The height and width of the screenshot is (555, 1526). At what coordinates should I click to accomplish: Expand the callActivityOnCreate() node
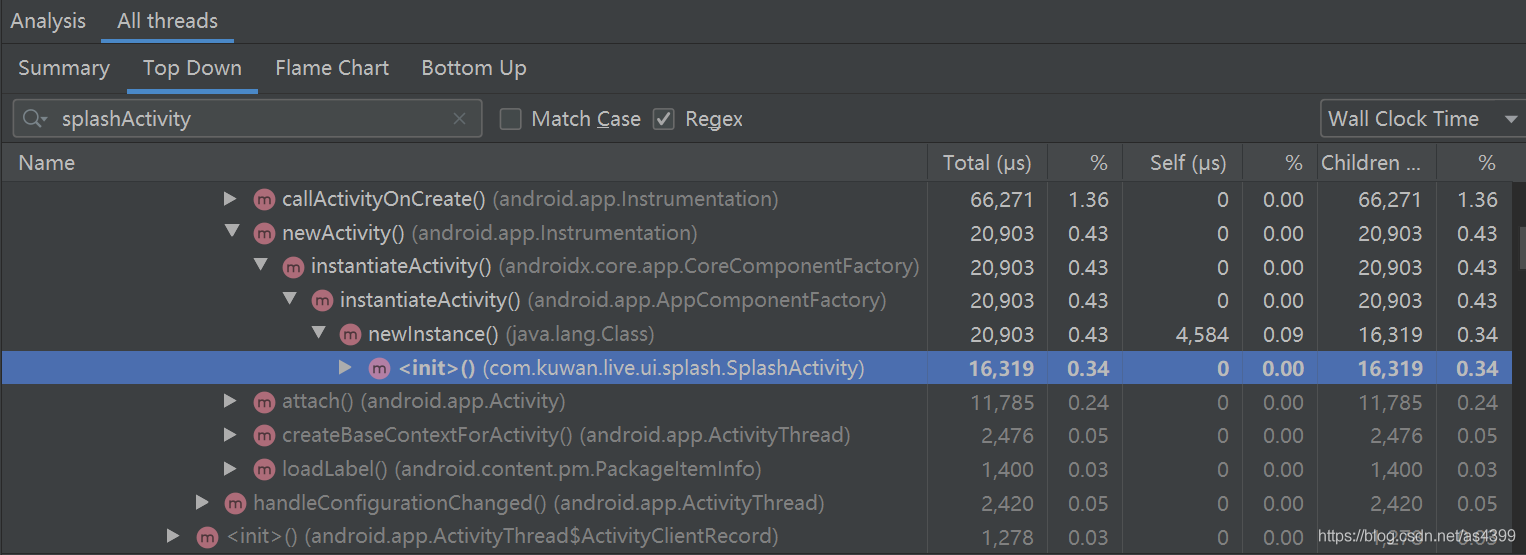point(231,199)
